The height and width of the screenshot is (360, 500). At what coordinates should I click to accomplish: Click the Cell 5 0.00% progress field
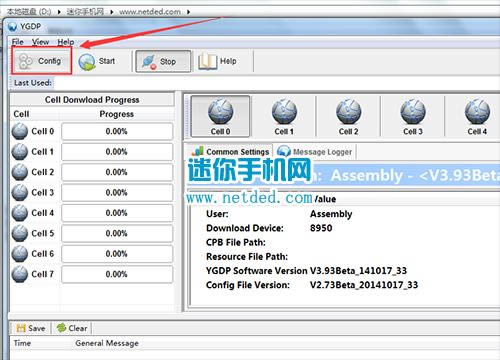(x=117, y=233)
